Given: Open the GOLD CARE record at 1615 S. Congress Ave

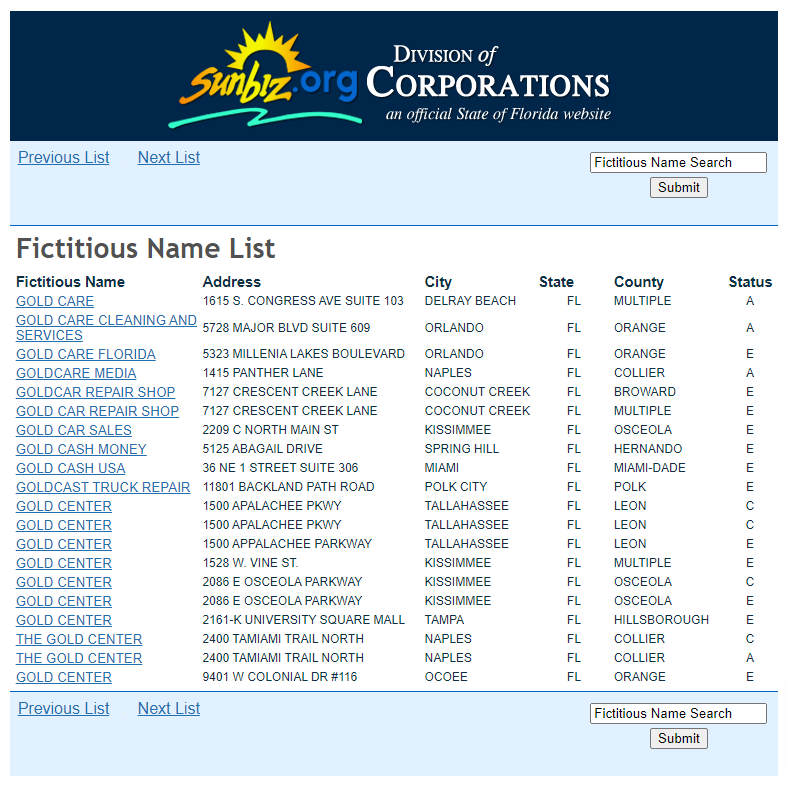Looking at the screenshot, I should [x=55, y=301].
